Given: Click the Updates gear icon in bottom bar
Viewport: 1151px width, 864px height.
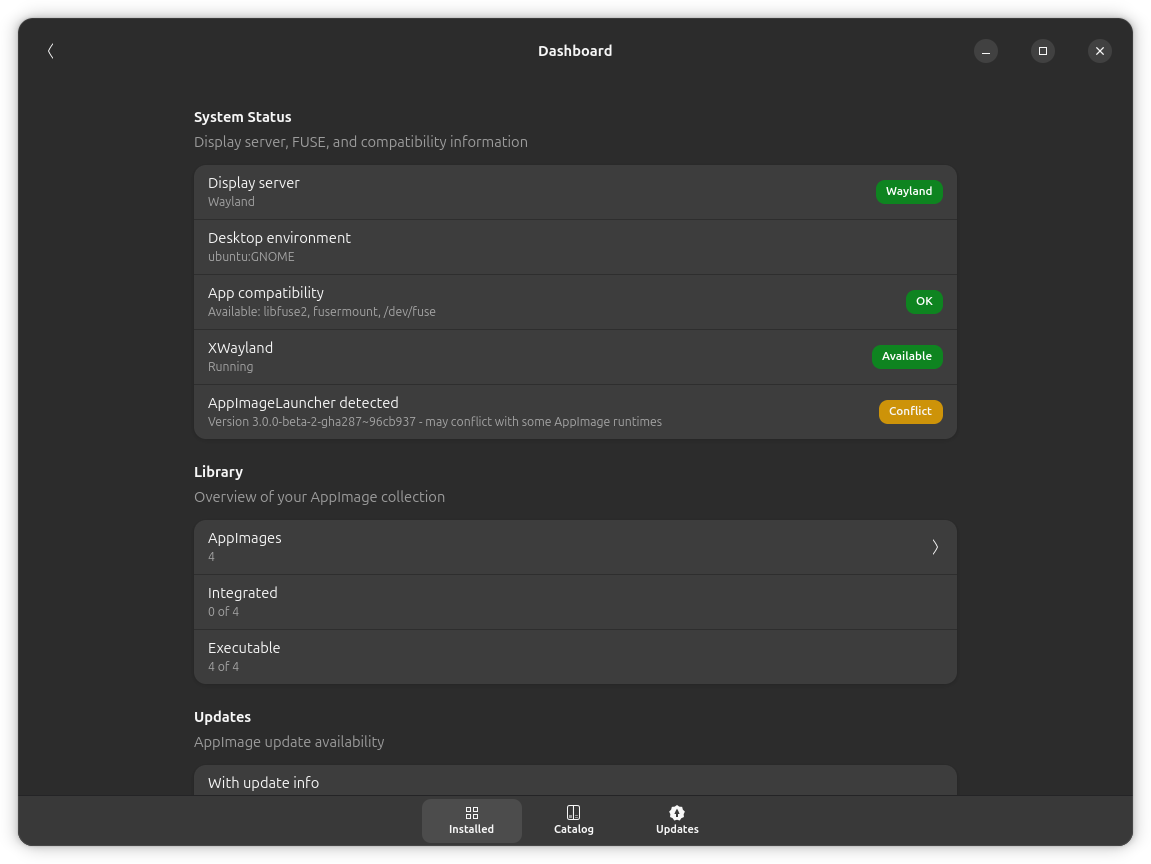Looking at the screenshot, I should click(677, 813).
